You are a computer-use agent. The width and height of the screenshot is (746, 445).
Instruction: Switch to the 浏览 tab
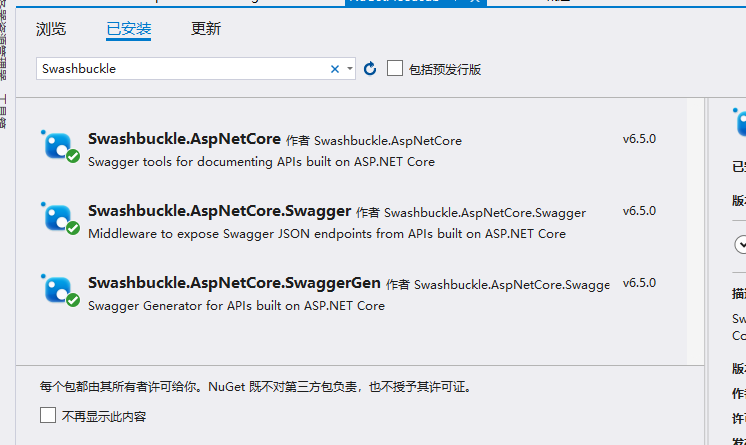(x=51, y=29)
